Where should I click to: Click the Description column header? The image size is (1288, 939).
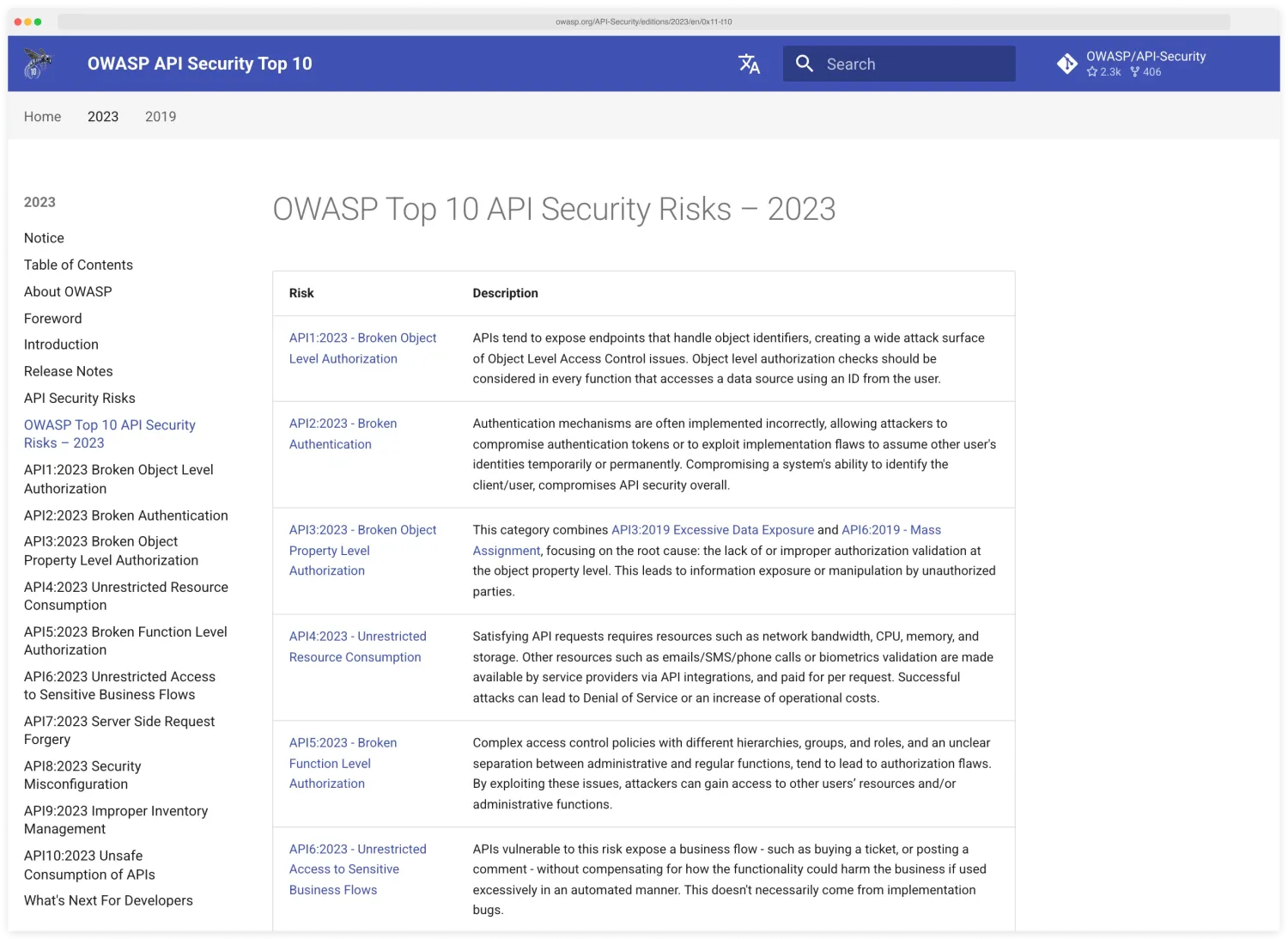[x=505, y=293]
